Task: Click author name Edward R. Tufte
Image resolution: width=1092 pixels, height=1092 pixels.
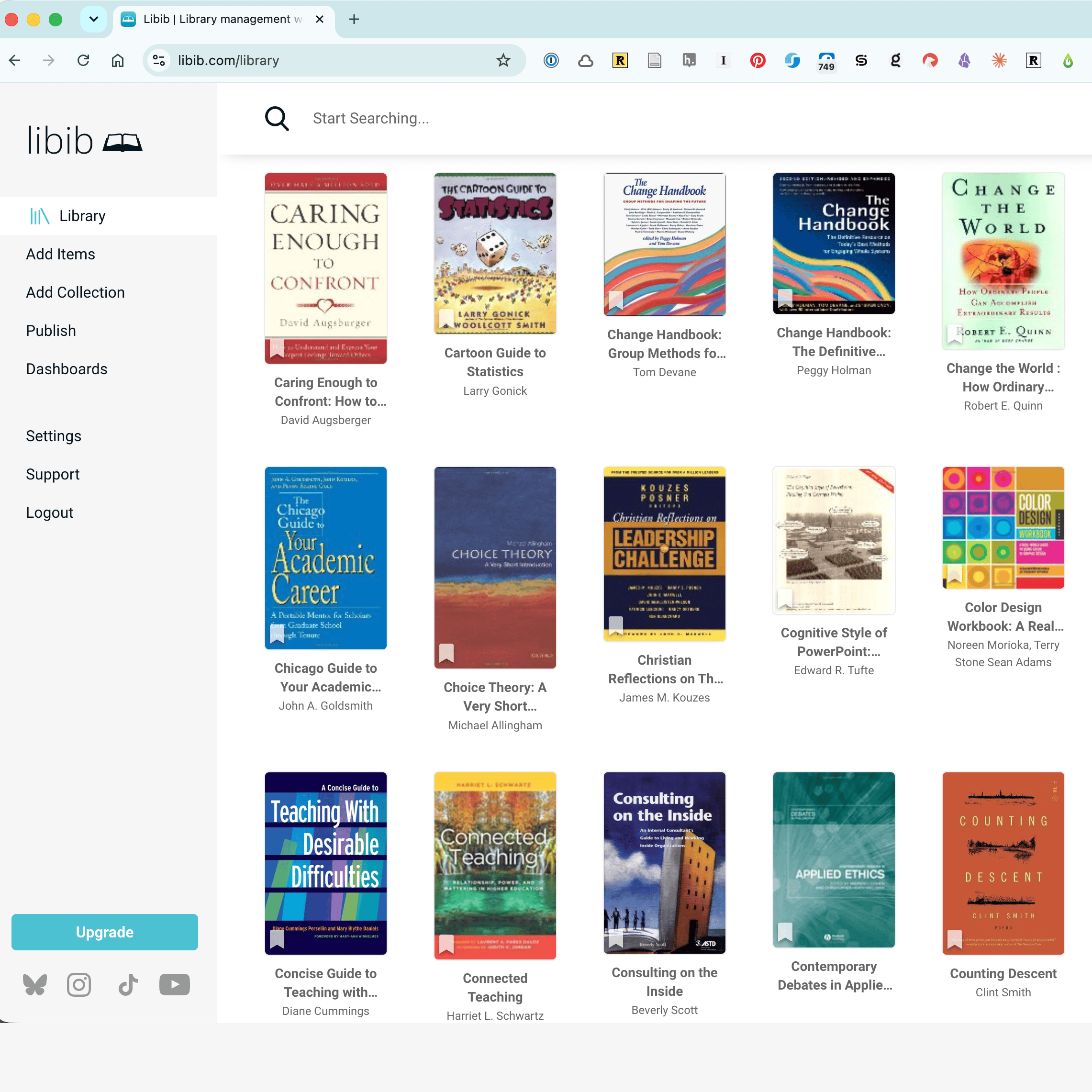Action: 834,670
